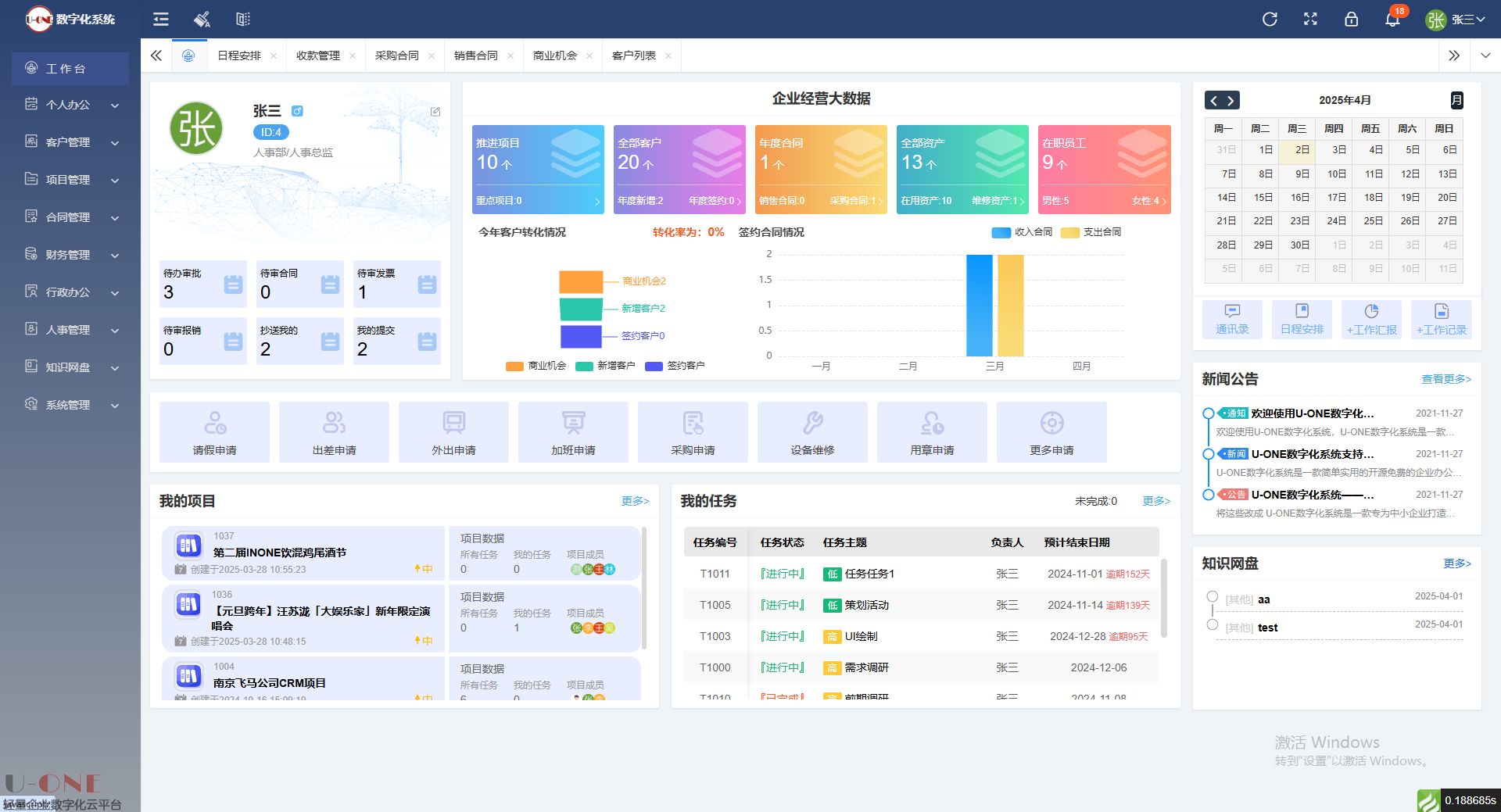The height and width of the screenshot is (812, 1501).
Task: Click 更多 link in 我的任务
Action: point(1157,501)
